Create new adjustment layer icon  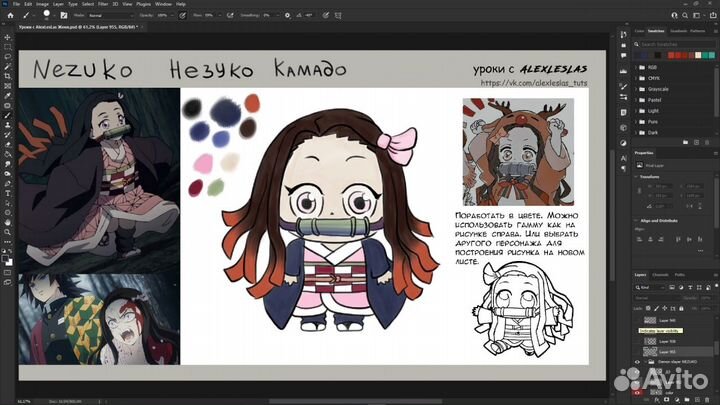(x=677, y=400)
